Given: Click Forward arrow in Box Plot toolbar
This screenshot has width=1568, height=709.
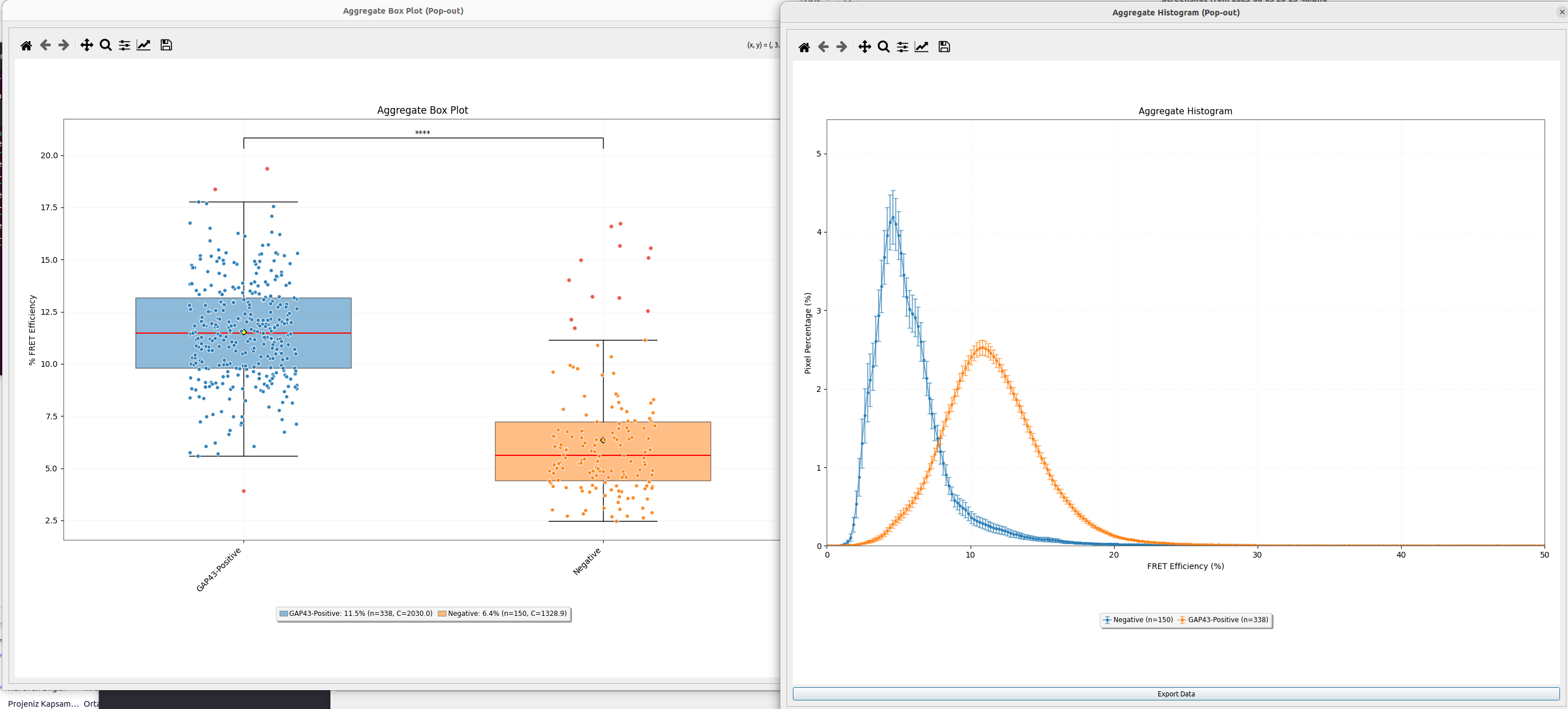Looking at the screenshot, I should [x=63, y=46].
